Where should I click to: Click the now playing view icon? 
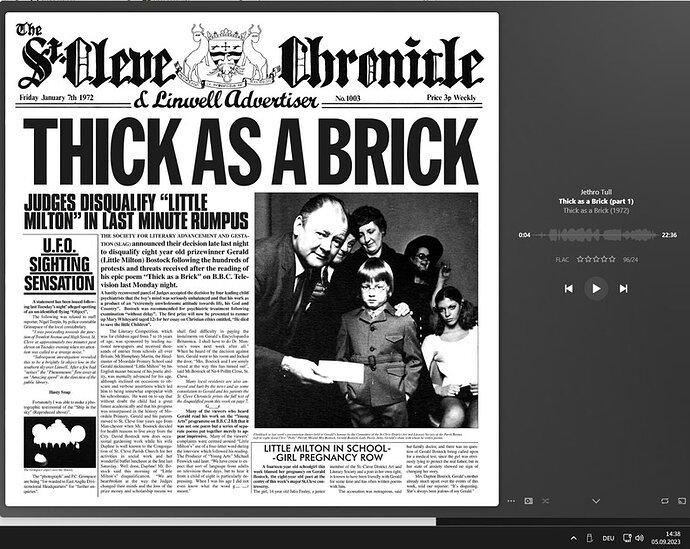(x=529, y=501)
